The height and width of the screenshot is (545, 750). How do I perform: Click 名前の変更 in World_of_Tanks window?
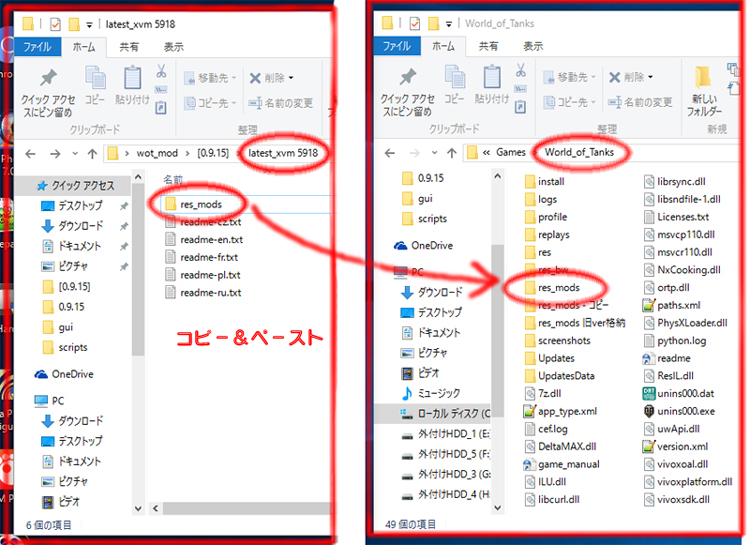point(640,102)
